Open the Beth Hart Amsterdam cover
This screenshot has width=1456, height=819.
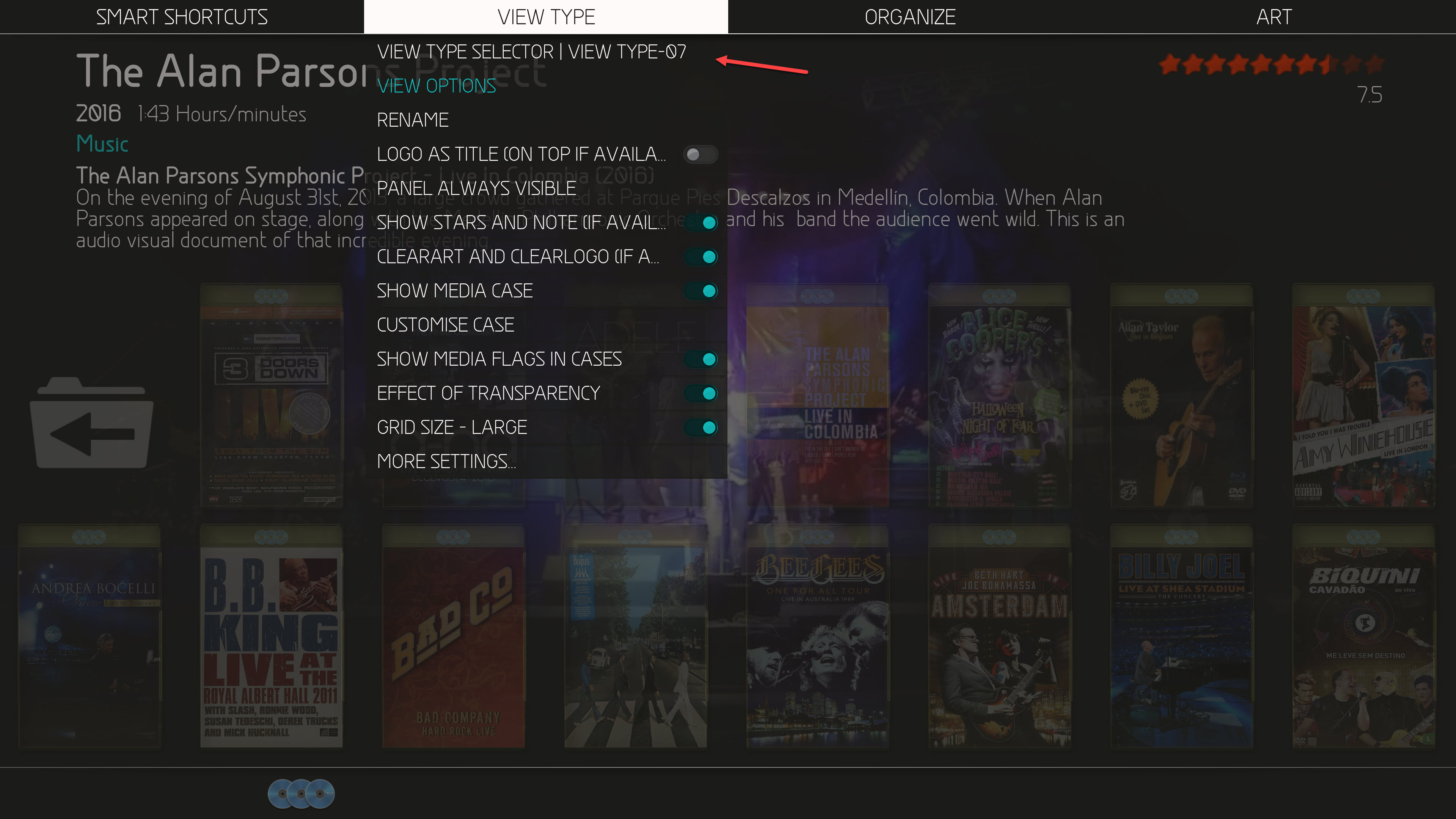coord(999,637)
